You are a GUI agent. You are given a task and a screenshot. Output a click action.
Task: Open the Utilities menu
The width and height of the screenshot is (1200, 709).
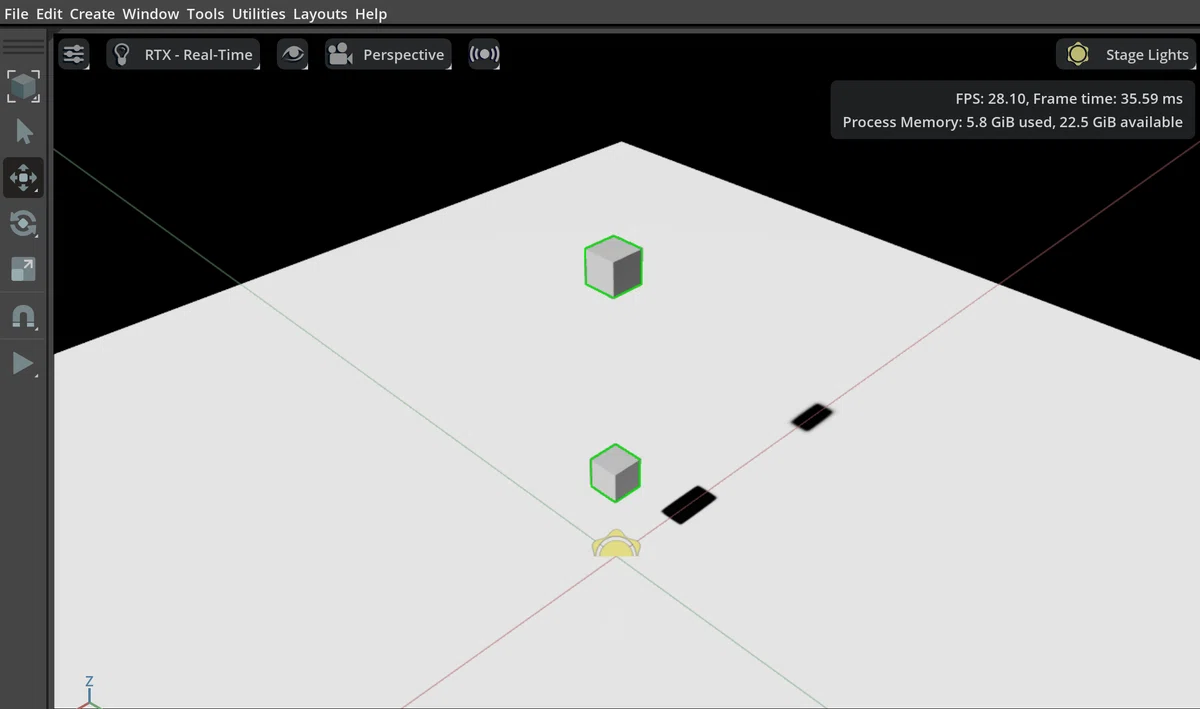pos(258,14)
